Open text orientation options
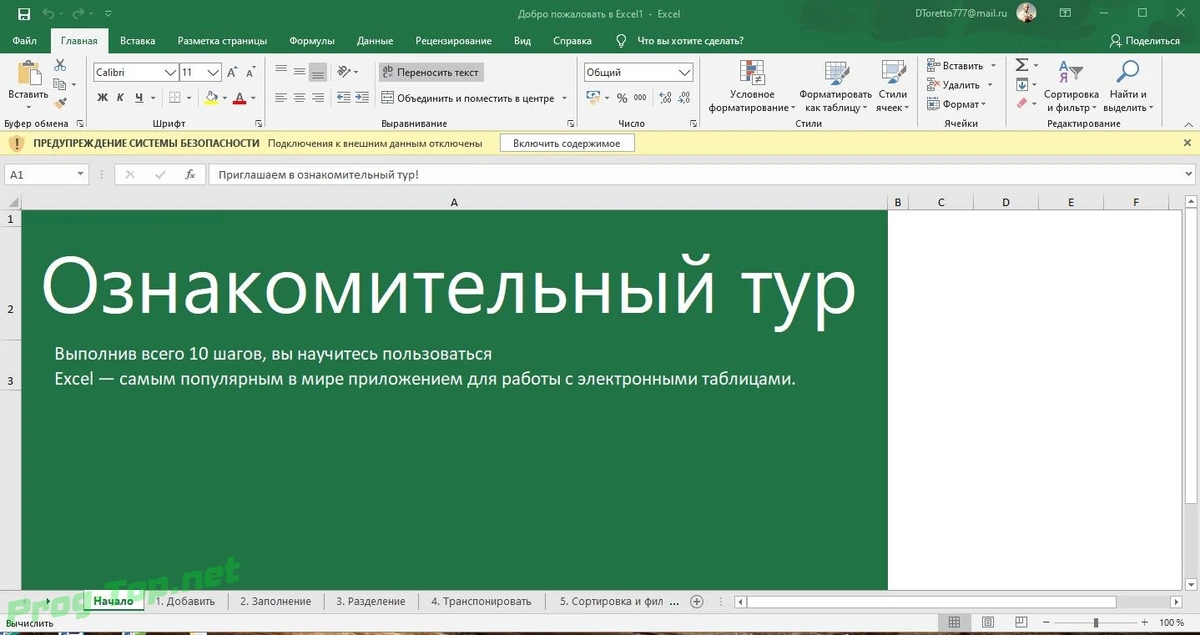 point(348,71)
